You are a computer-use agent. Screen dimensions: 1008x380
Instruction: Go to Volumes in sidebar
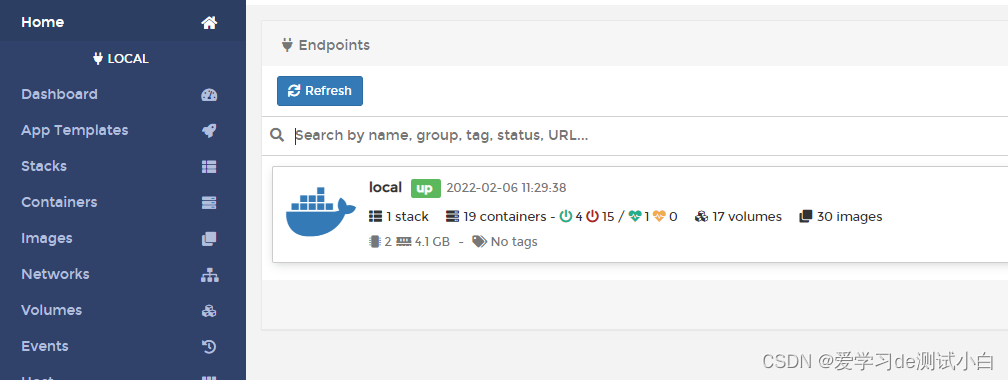coord(123,311)
